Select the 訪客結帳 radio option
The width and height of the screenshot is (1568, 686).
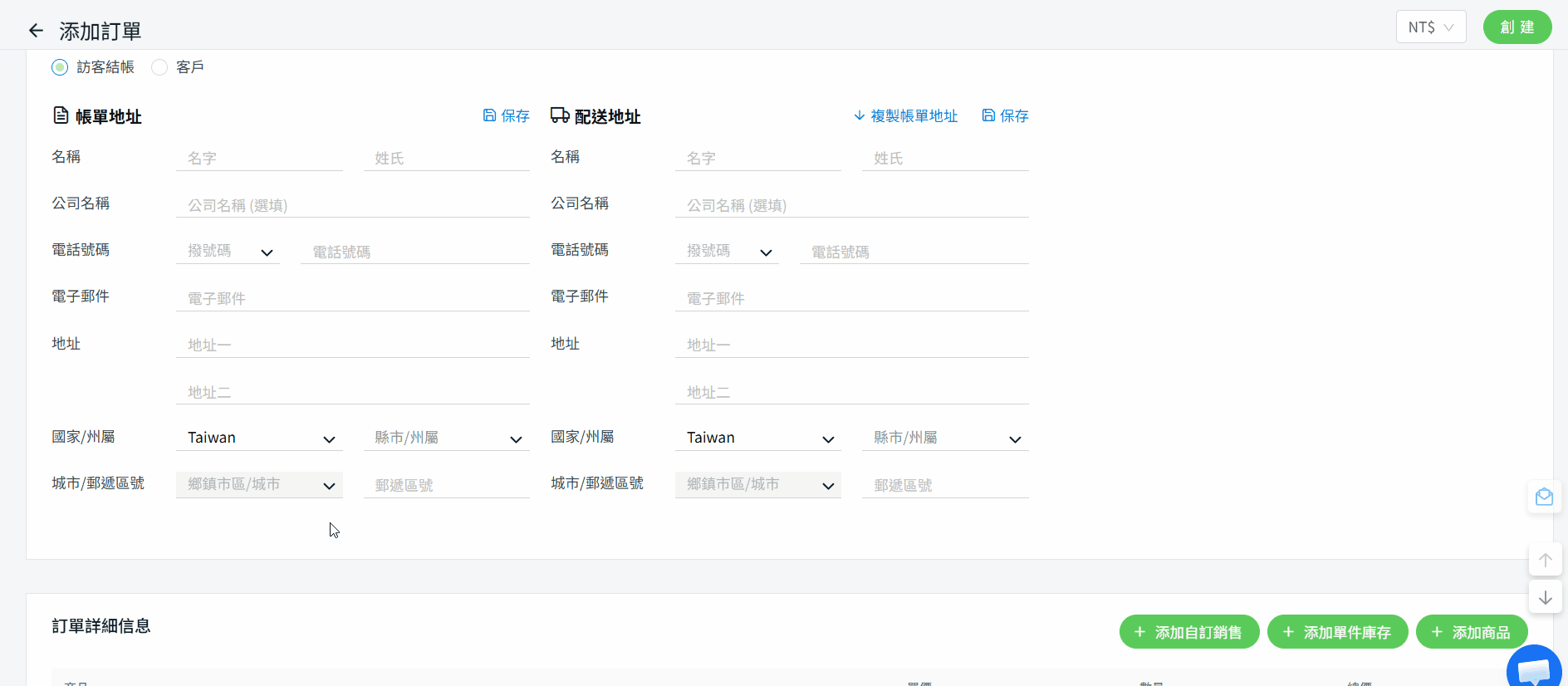60,67
